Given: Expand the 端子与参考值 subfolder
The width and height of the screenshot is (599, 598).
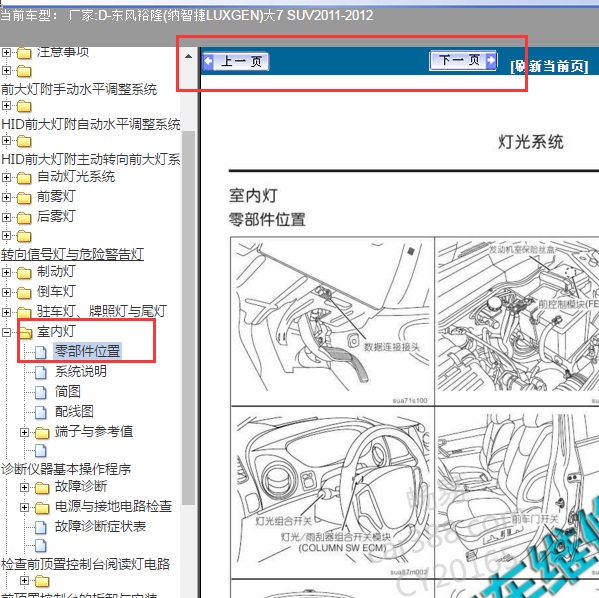Looking at the screenshot, I should click(24, 432).
